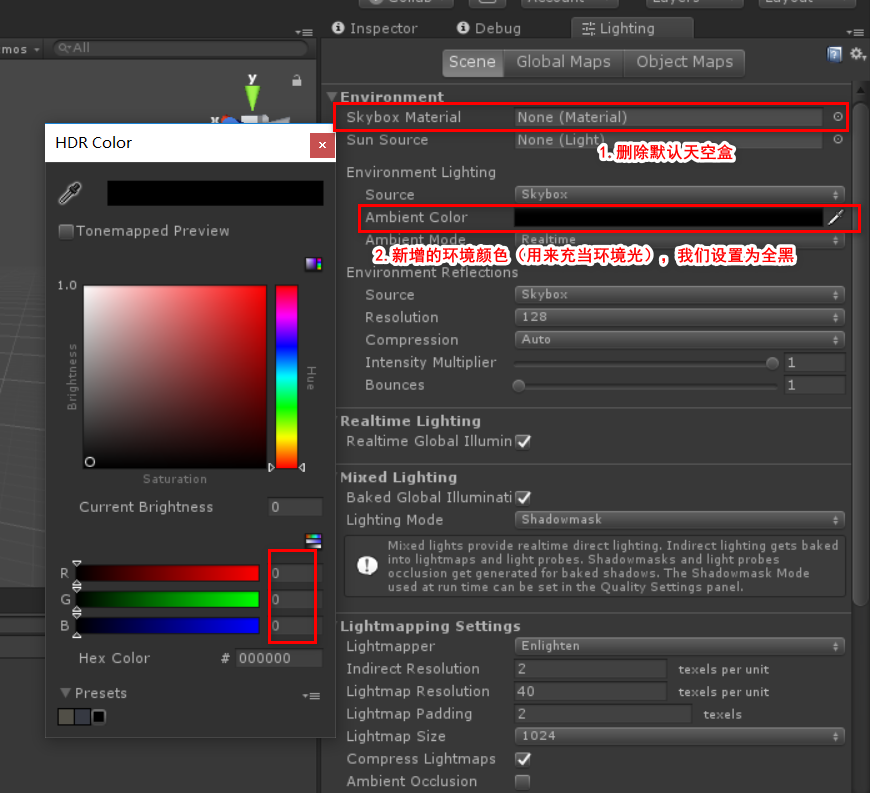The image size is (870, 793).
Task: Toggle Baked Global Illumination checkbox
Action: (x=523, y=498)
